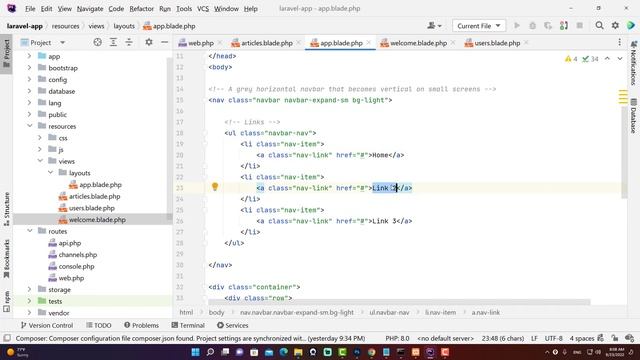640x360 pixels.
Task: Click the UTF-8 encoding in status bar
Action: tap(553, 338)
